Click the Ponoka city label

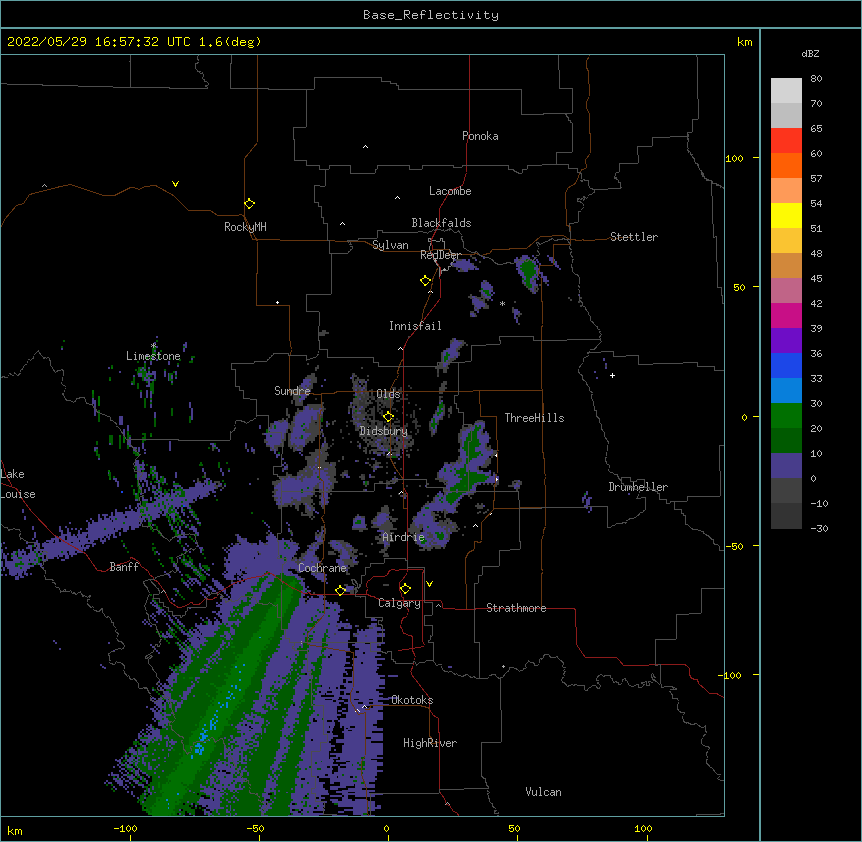[480, 136]
